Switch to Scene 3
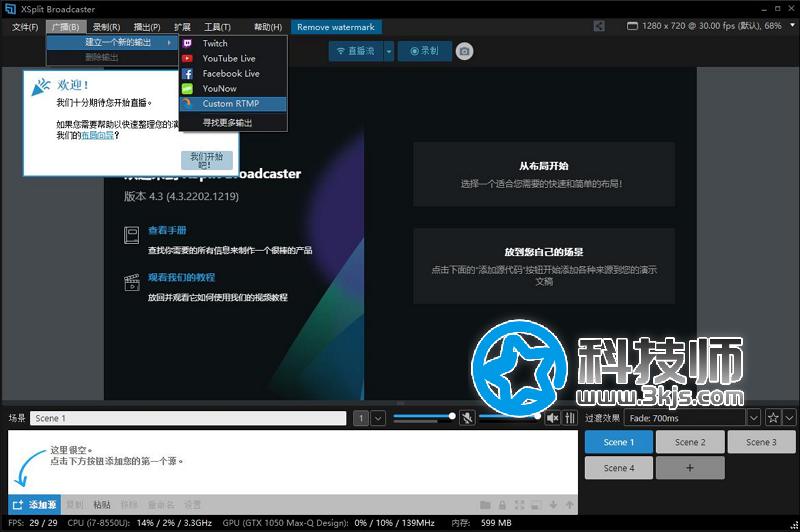The width and height of the screenshot is (800, 532). [x=761, y=442]
